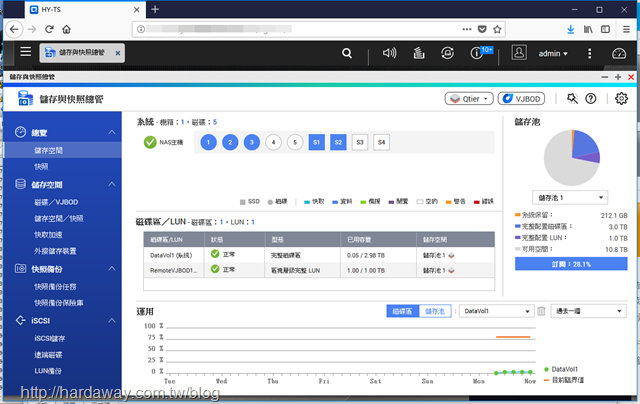This screenshot has width=640, height=404.
Task: Open the storage manager tools wrench icon
Action: 572,99
